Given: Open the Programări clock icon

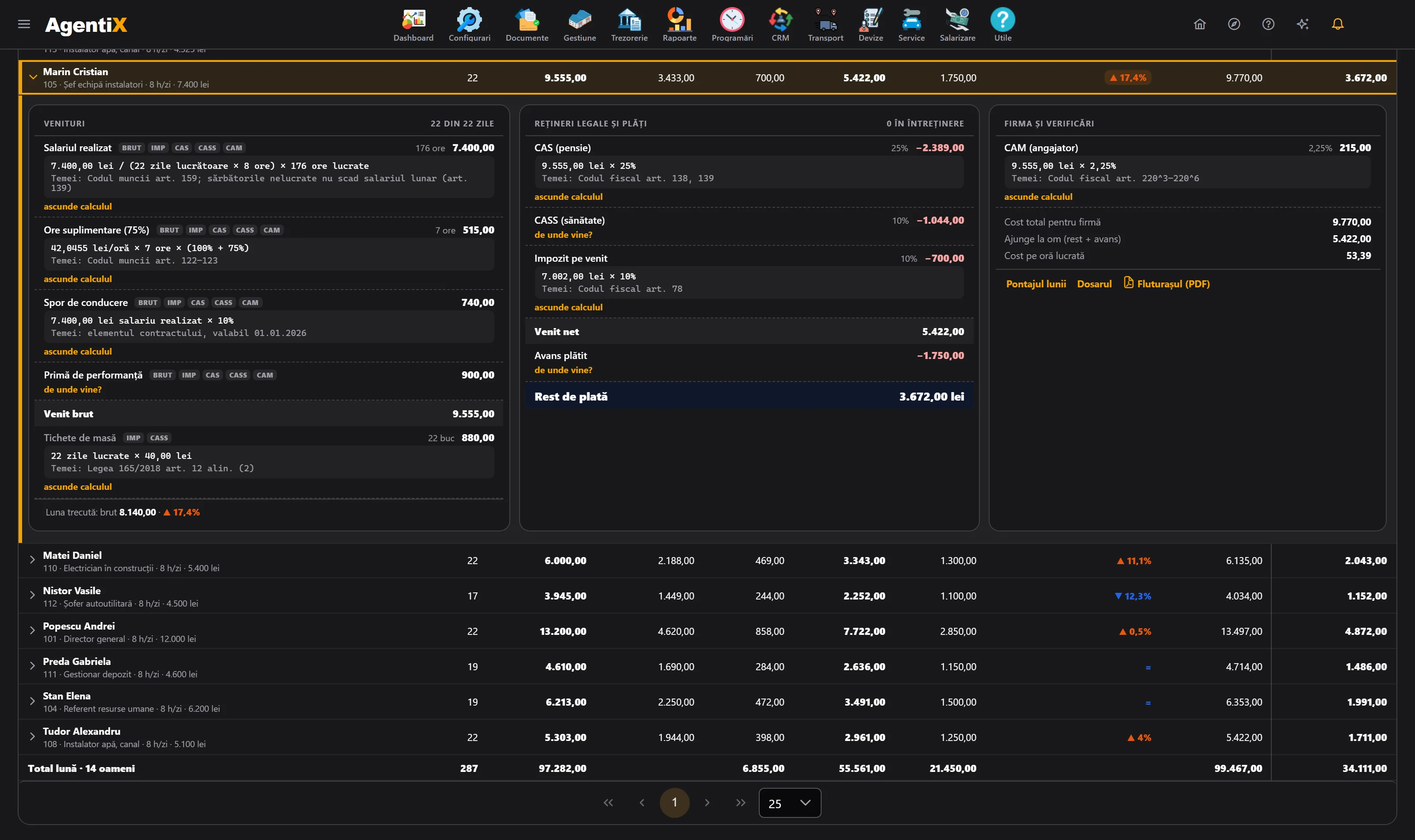Looking at the screenshot, I should [732, 20].
